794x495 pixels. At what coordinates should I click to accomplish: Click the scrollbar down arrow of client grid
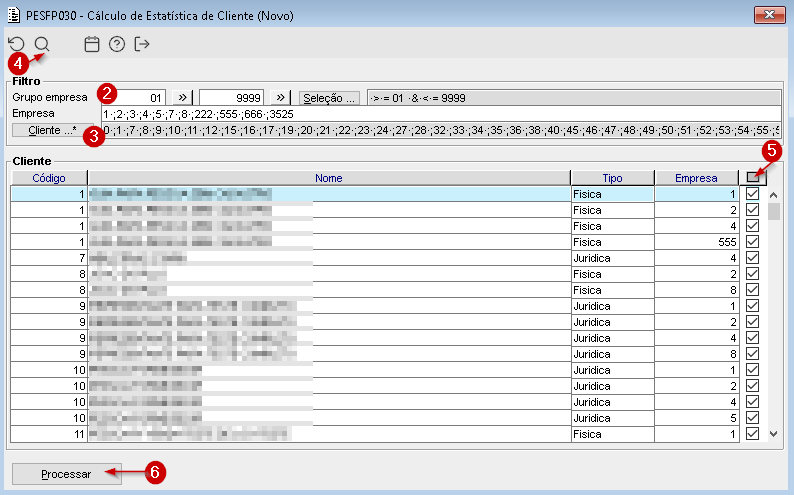[x=773, y=434]
